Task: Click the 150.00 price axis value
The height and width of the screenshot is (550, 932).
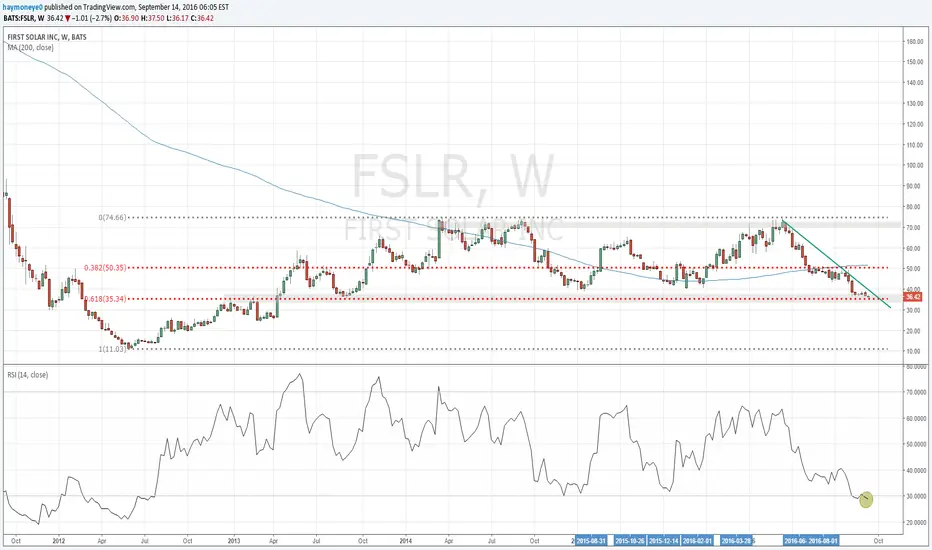Action: point(914,62)
